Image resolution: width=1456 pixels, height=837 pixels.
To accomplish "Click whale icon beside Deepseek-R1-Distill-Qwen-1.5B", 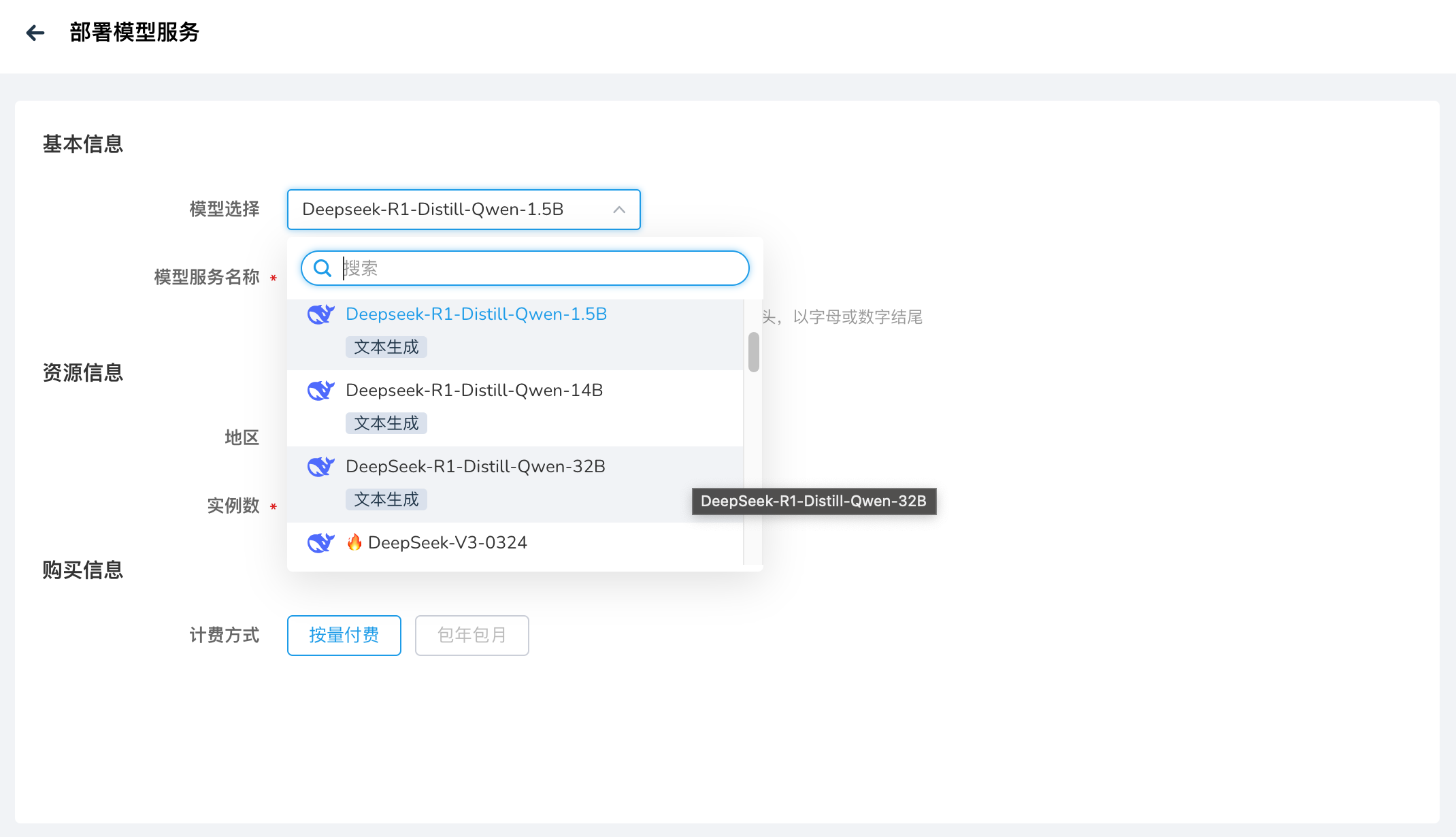I will (x=320, y=314).
